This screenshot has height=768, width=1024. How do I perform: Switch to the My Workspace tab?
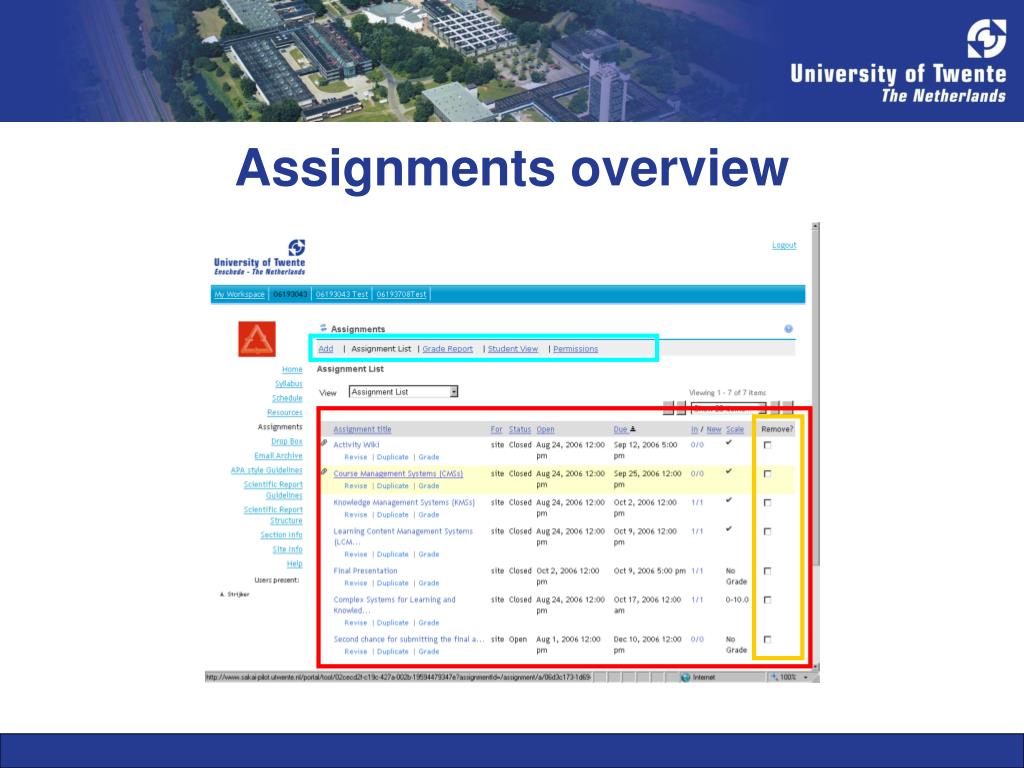[x=239, y=294]
